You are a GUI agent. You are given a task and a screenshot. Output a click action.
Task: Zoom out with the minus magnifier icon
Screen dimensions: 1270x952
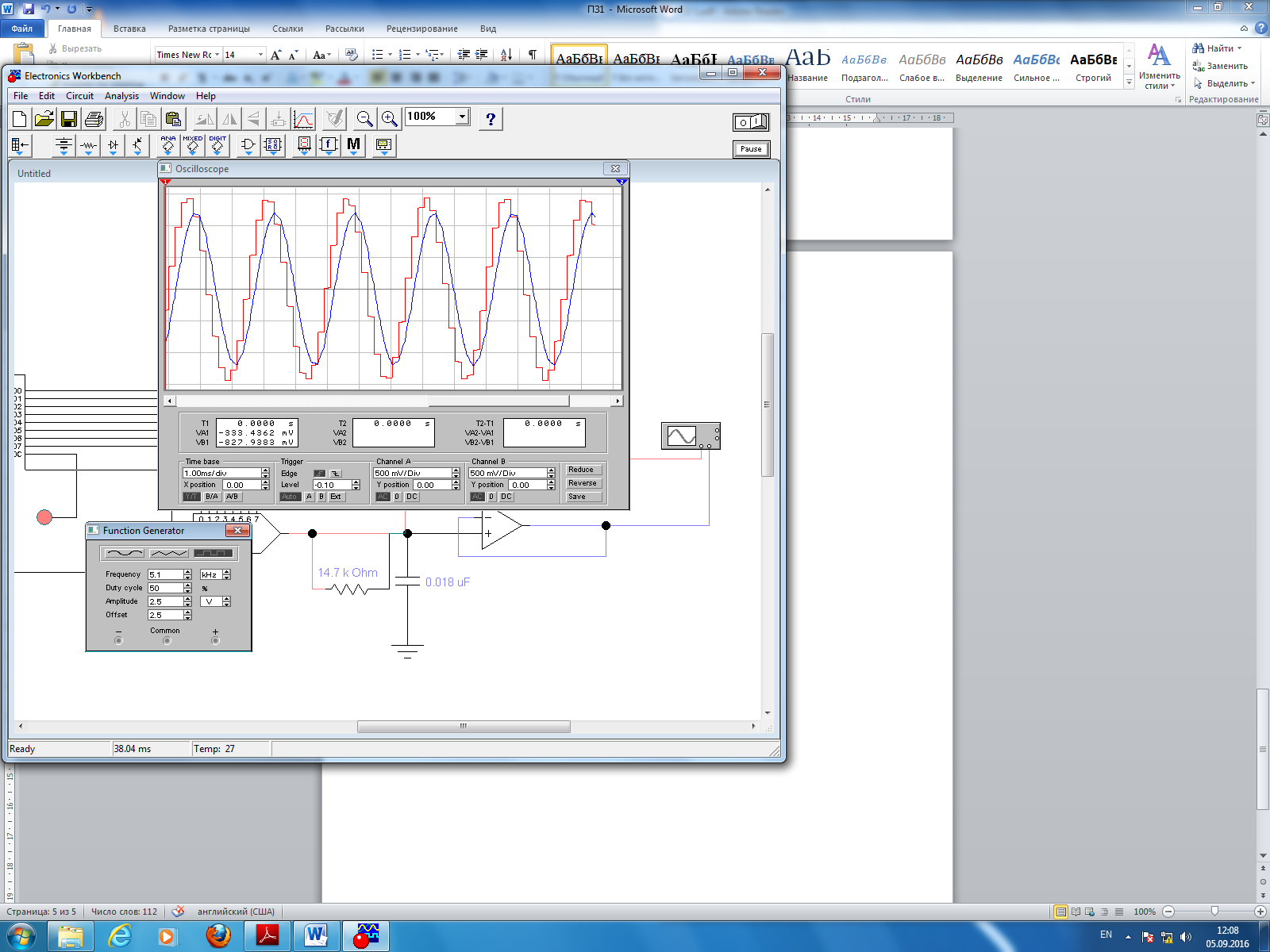tap(364, 119)
